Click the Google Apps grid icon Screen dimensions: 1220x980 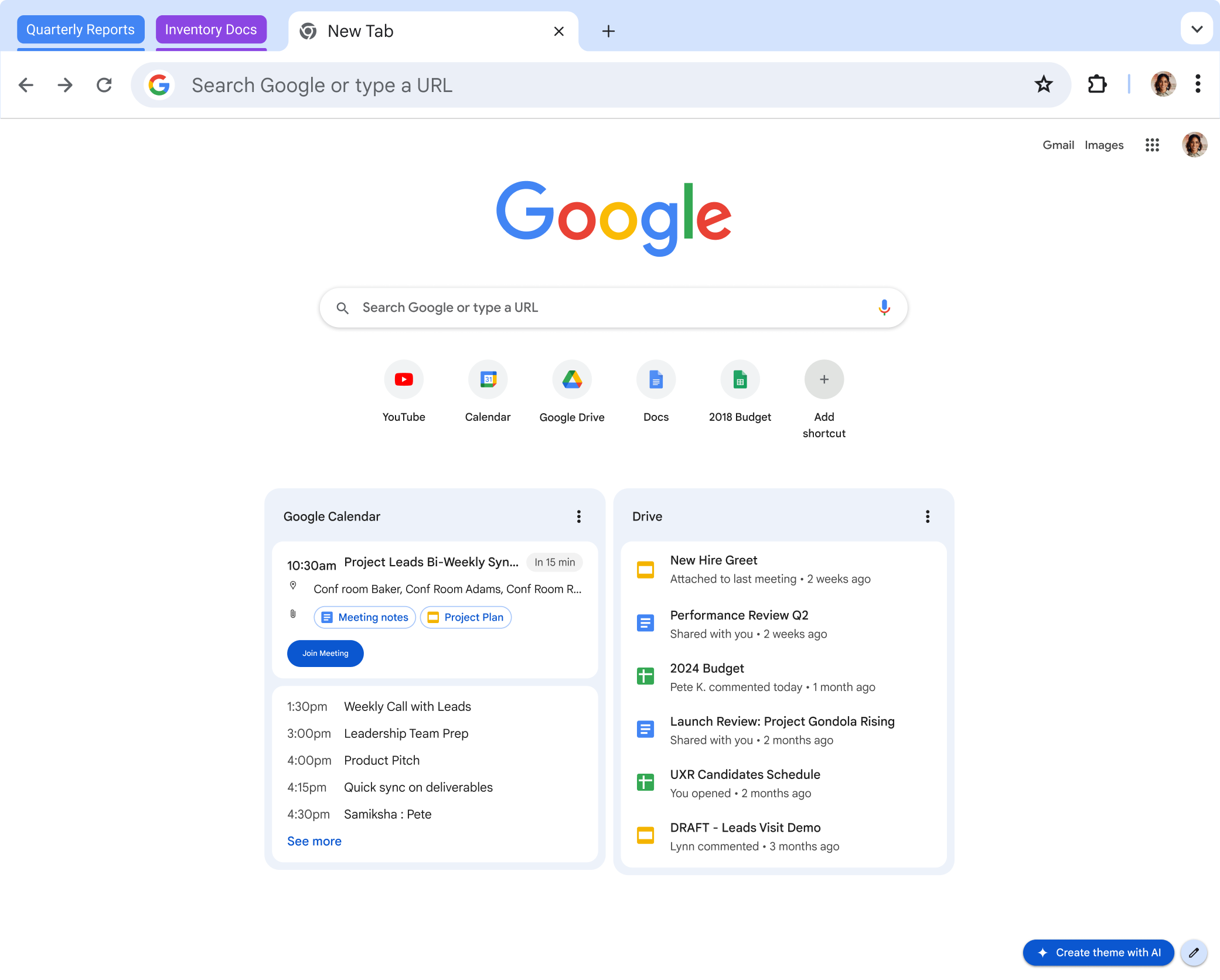tap(1152, 145)
